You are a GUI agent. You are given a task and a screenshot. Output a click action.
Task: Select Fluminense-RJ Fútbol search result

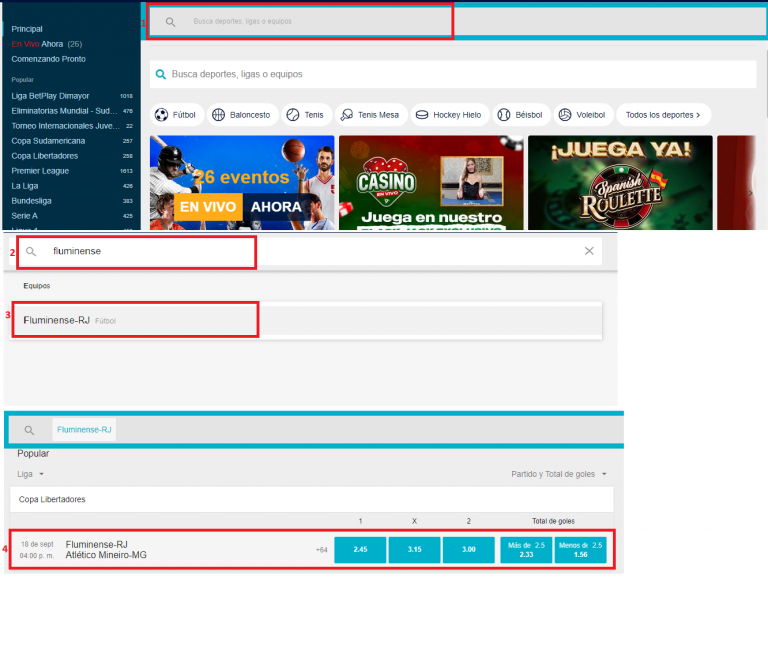coord(306,320)
